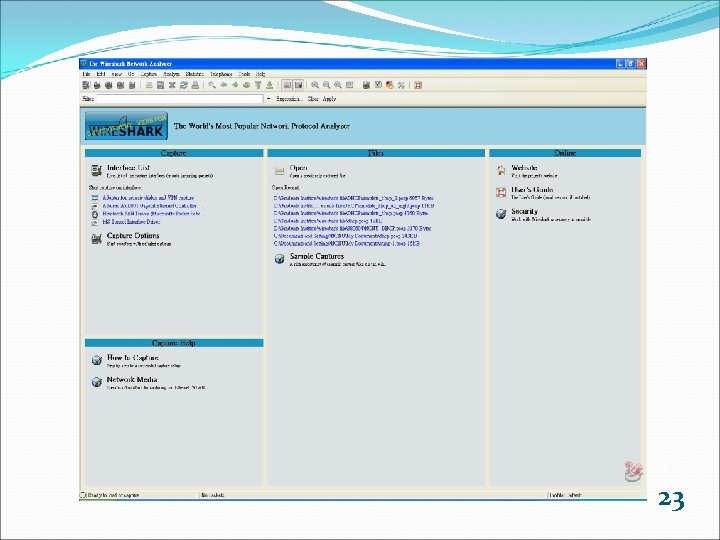Expand the filter history dropdown arrow

pyautogui.click(x=269, y=99)
